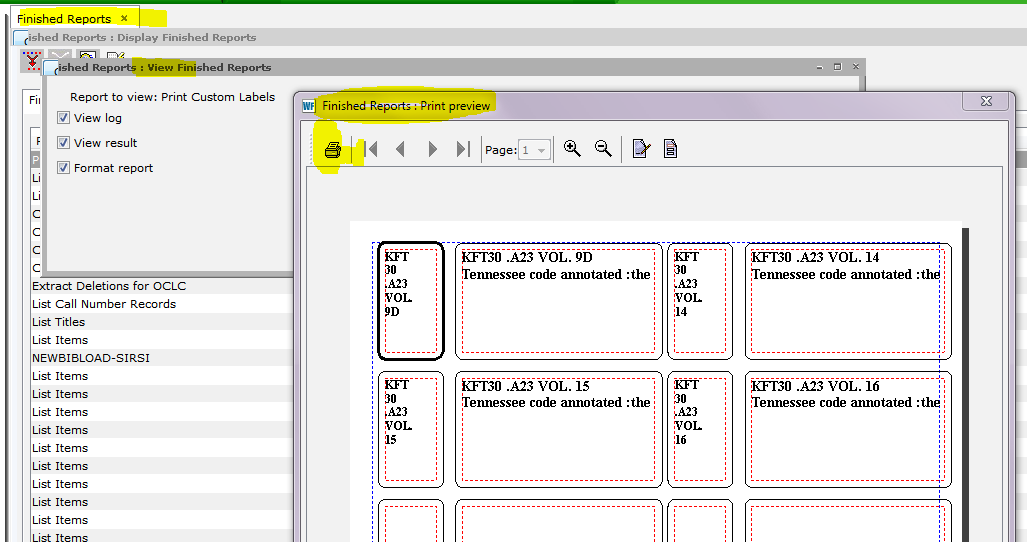
Task: Jump to last page of preview
Action: (x=462, y=149)
